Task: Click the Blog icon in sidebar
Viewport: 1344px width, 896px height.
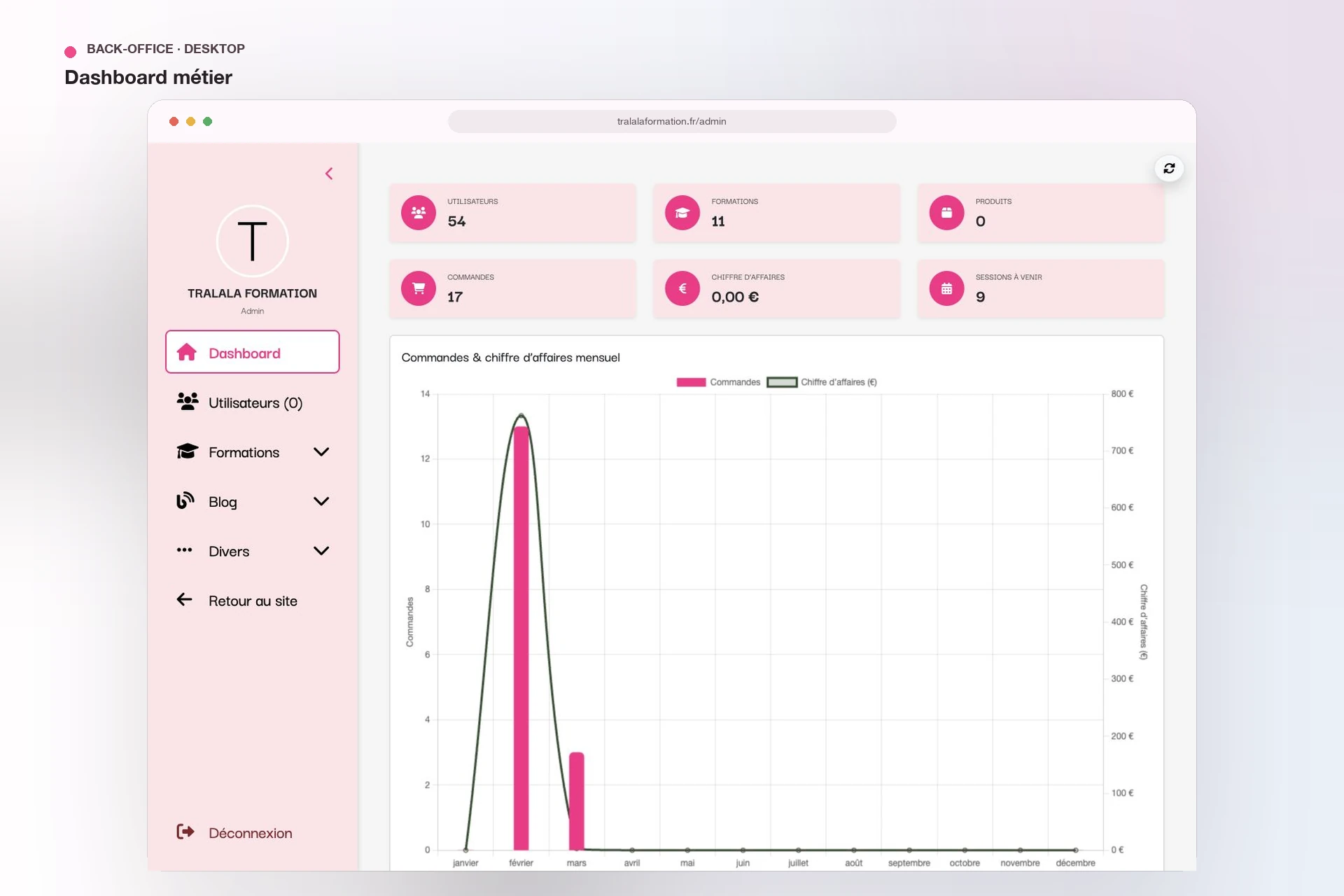Action: pyautogui.click(x=185, y=500)
